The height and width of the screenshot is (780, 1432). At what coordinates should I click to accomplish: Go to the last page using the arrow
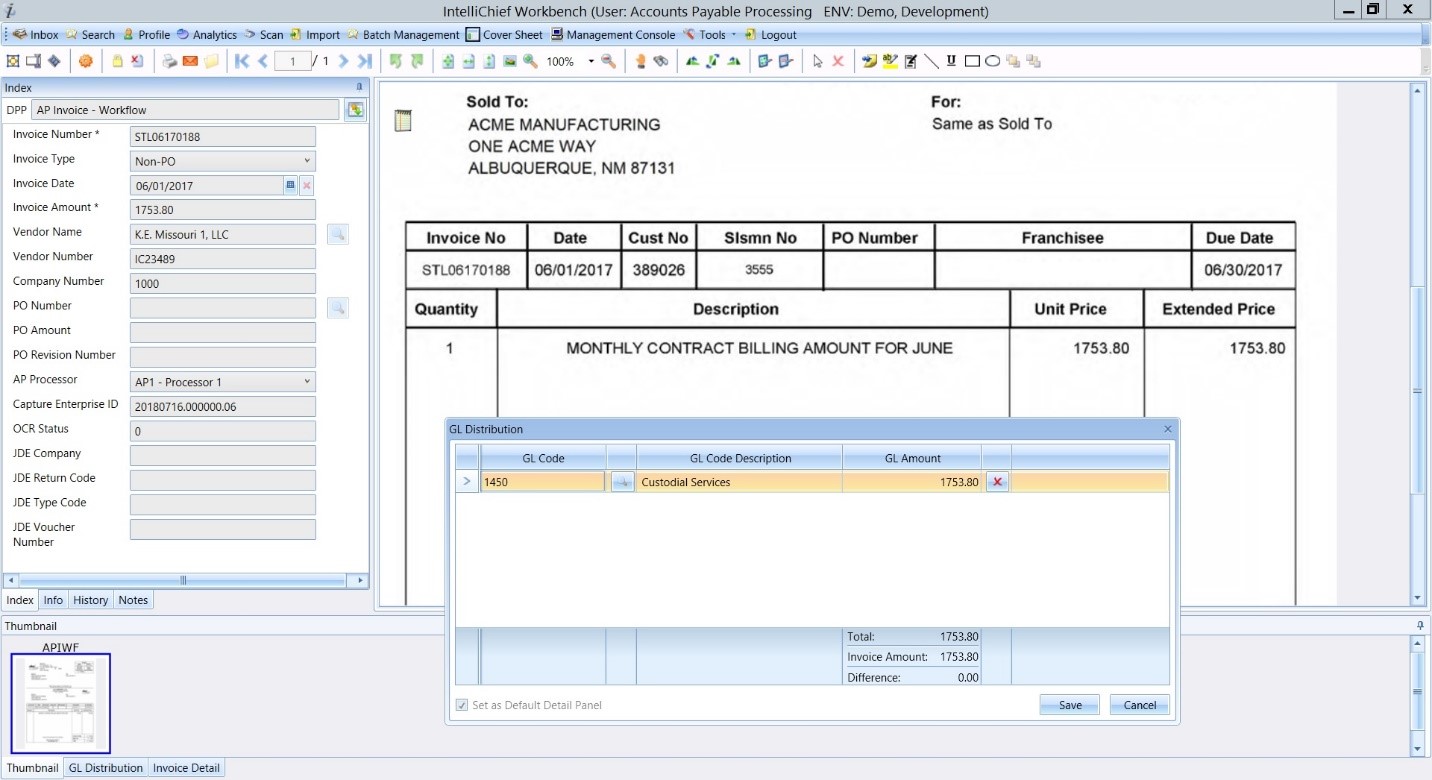tap(365, 61)
